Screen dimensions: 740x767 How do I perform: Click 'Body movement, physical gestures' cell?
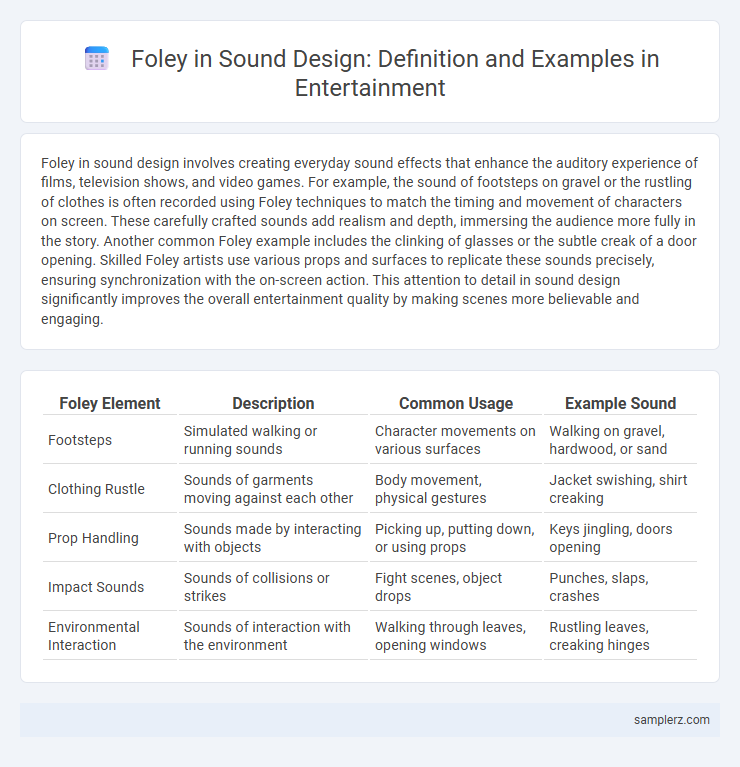(456, 489)
